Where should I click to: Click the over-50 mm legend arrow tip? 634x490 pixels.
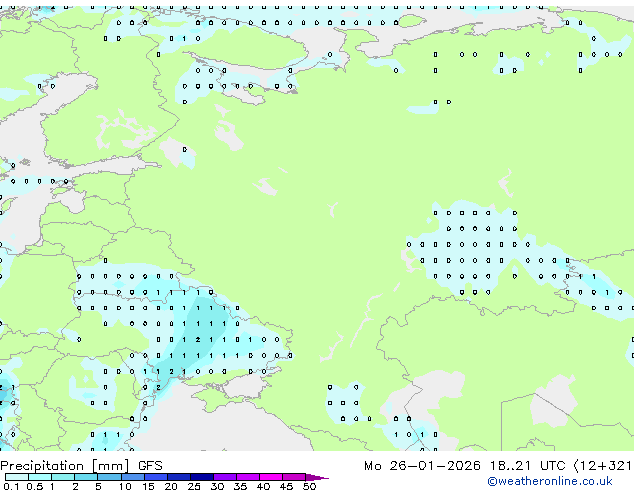click(317, 478)
